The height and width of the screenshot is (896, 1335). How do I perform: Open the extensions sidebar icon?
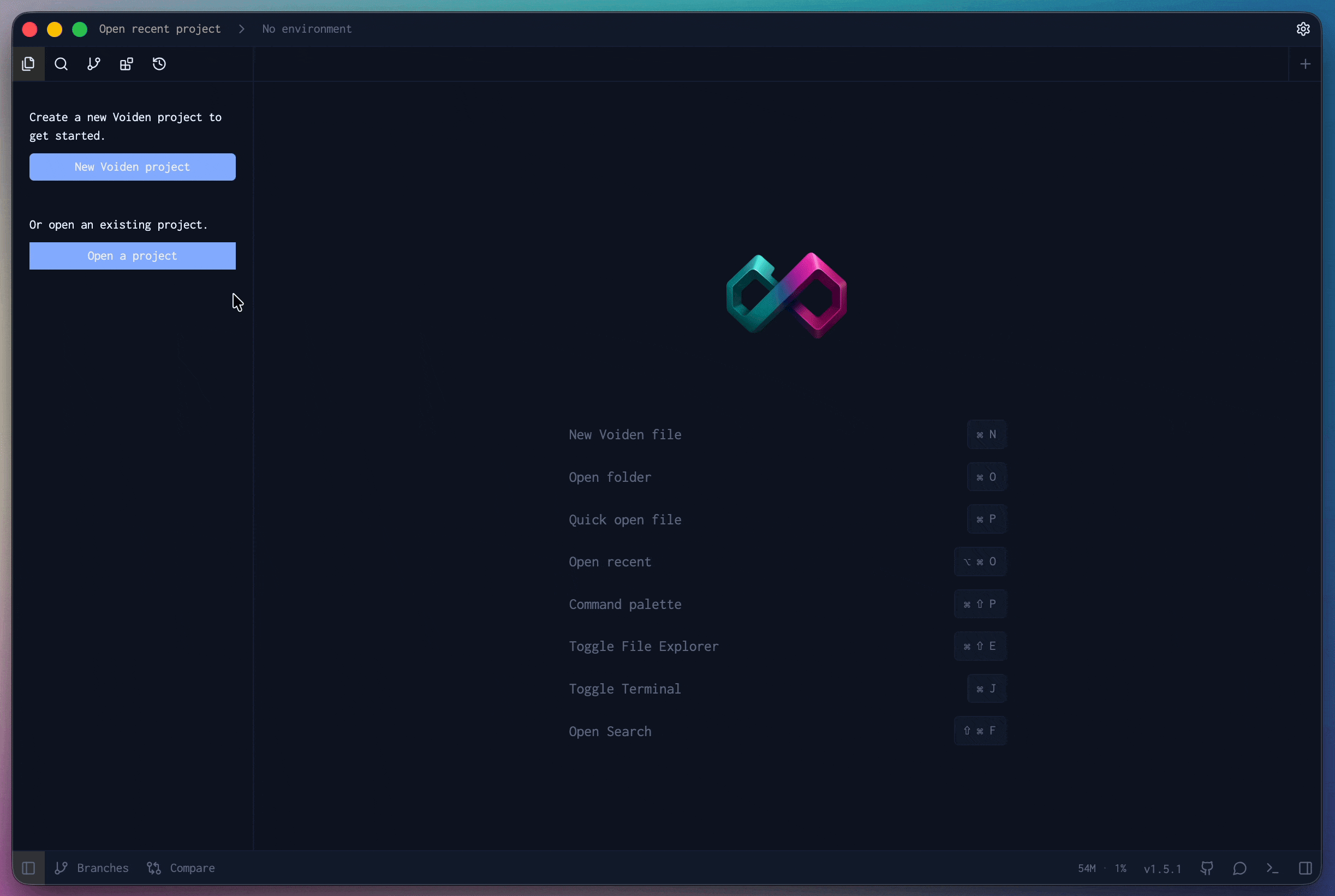126,64
